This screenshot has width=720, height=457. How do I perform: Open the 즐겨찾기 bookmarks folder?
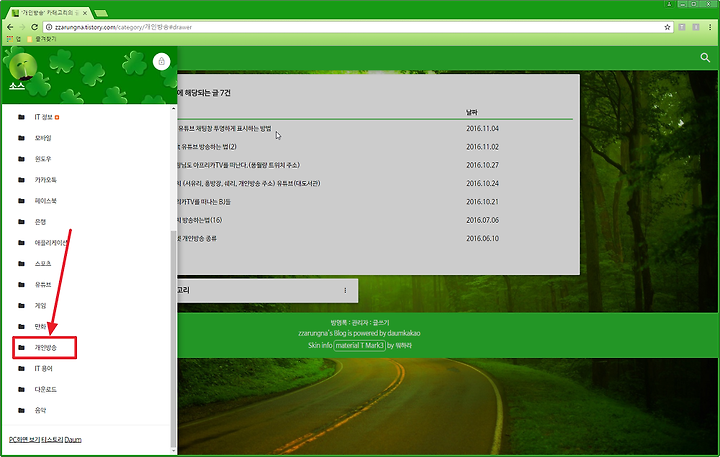click(x=41, y=39)
